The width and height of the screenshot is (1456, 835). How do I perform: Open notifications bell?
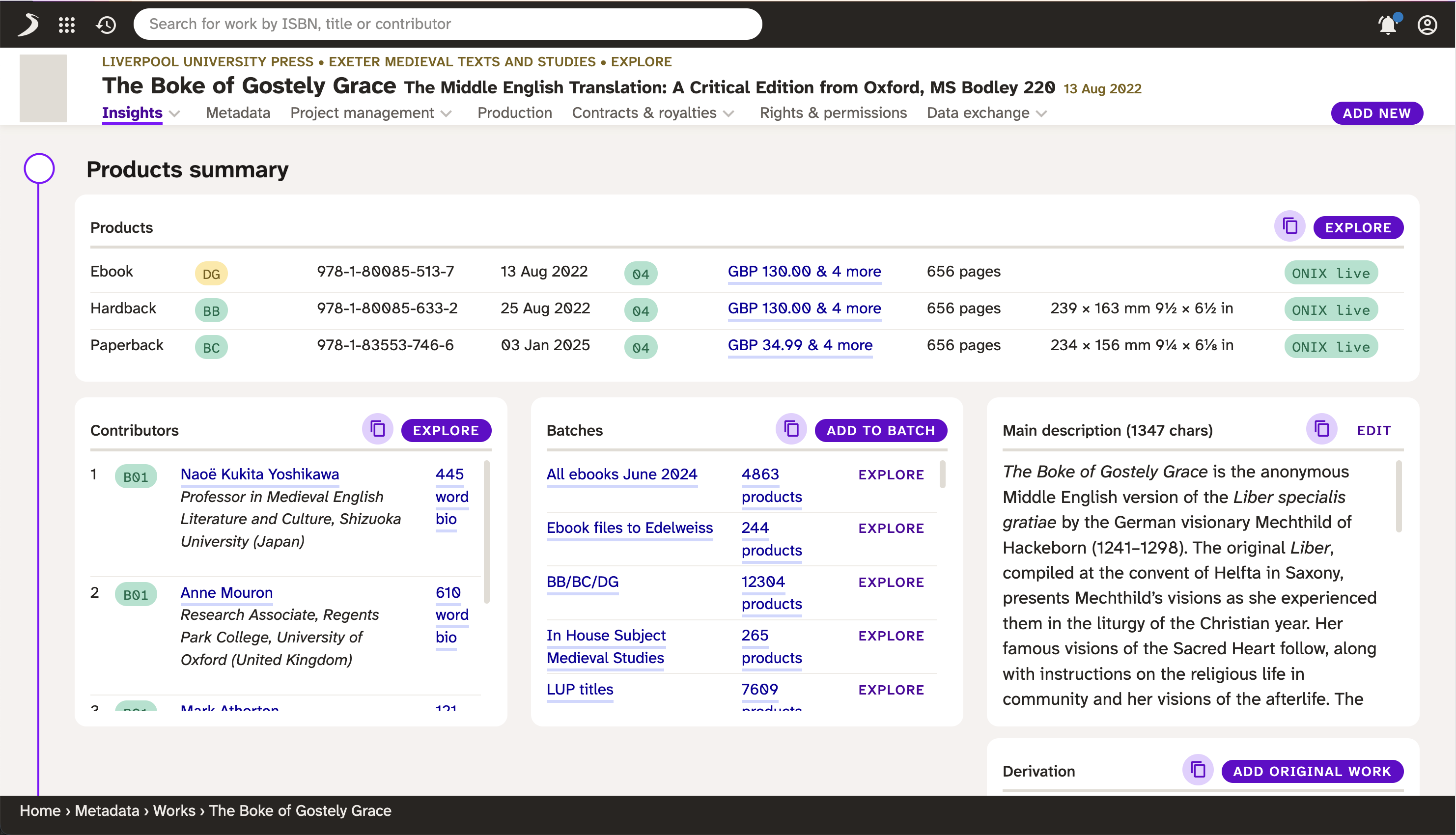[x=1387, y=24]
